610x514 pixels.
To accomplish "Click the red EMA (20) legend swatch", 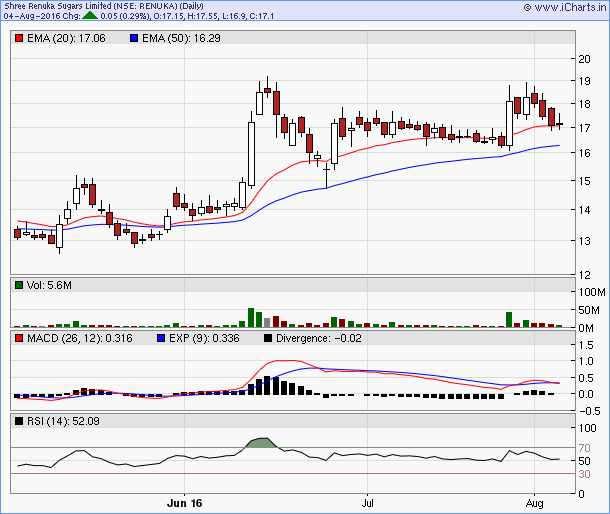I will click(x=18, y=38).
